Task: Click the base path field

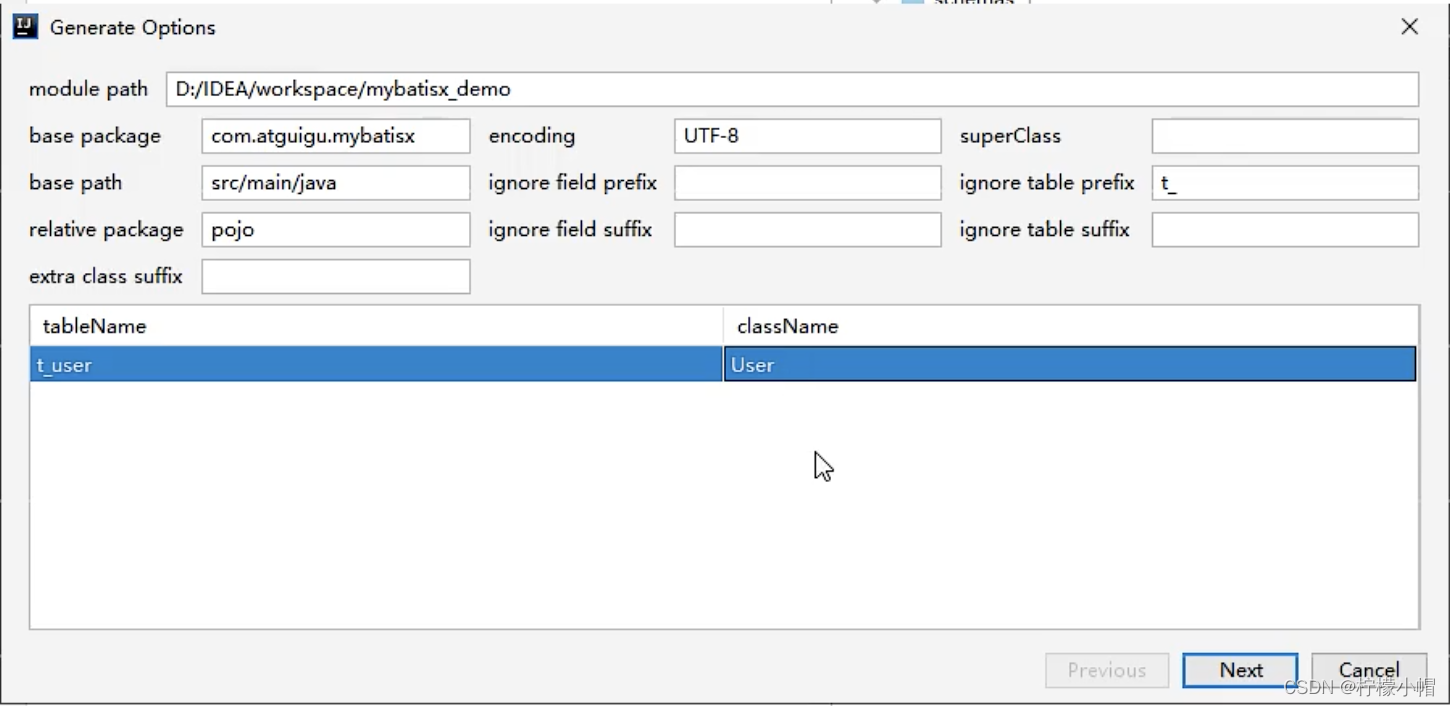Action: click(336, 183)
